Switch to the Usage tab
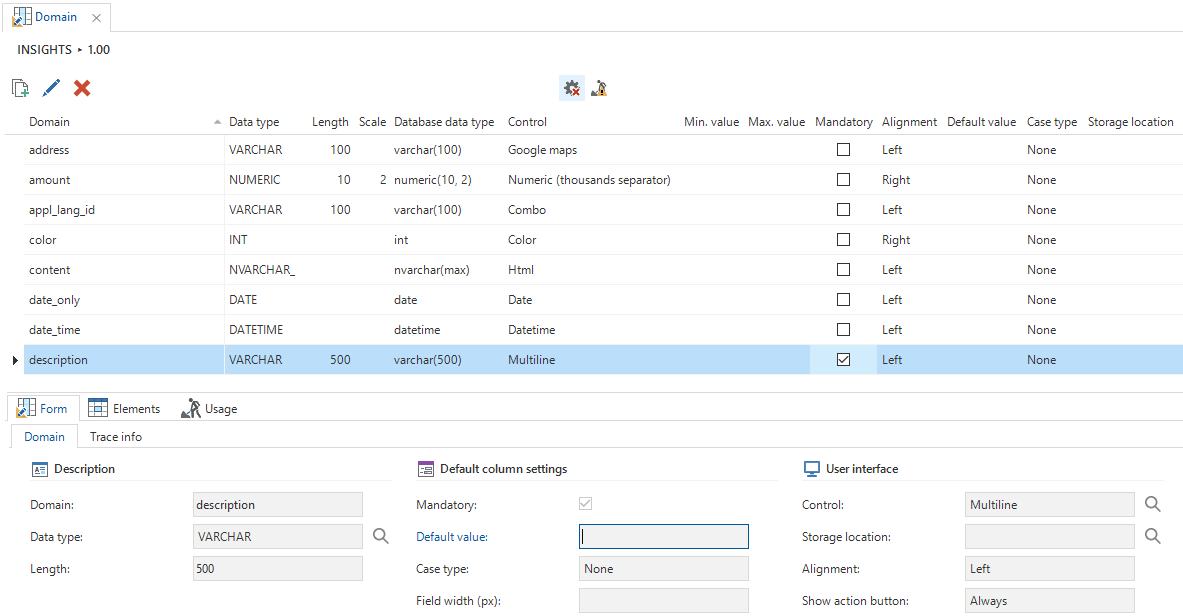The image size is (1183, 616). tap(209, 409)
